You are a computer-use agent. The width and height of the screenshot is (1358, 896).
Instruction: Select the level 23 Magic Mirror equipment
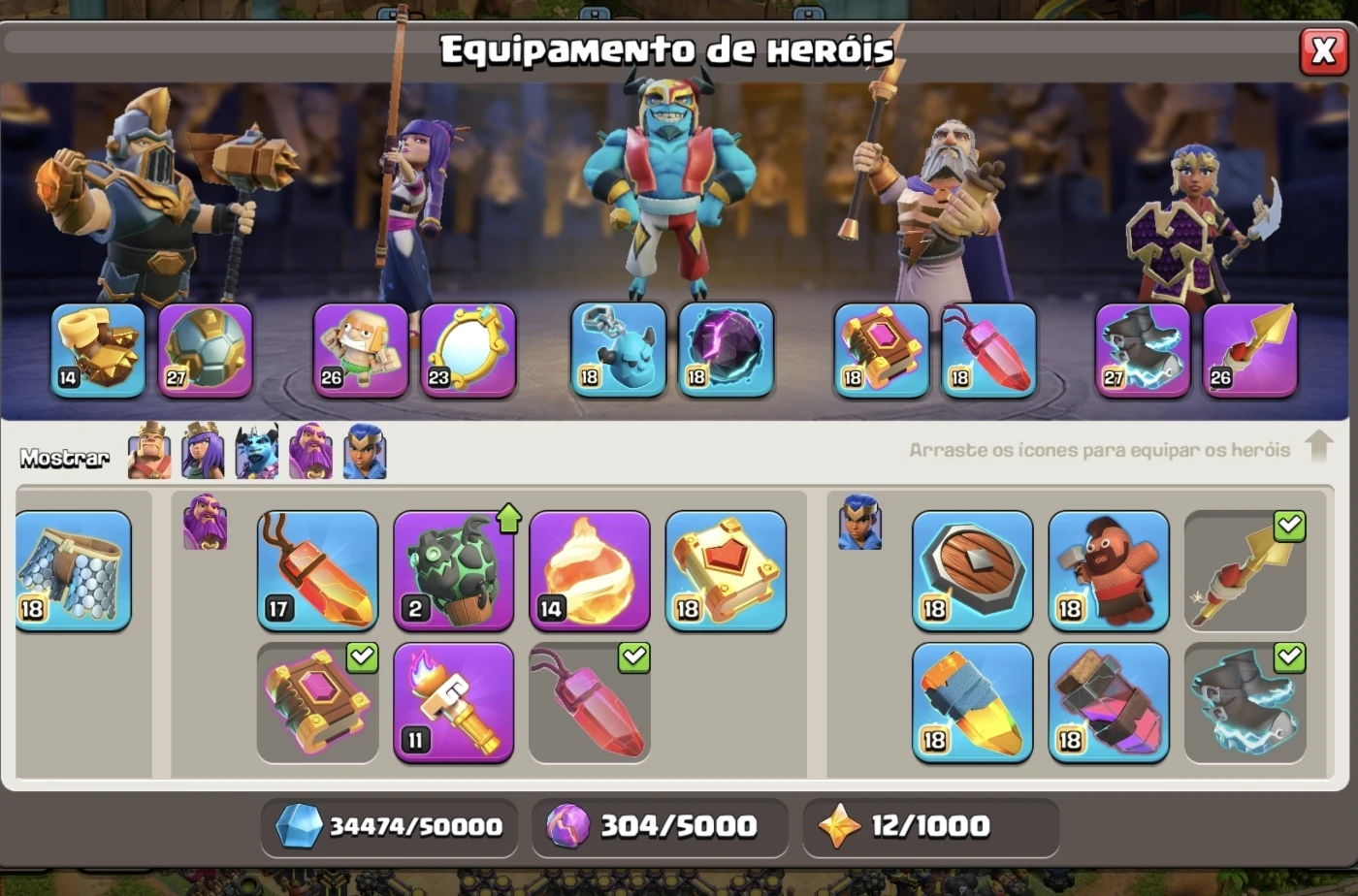coord(469,350)
